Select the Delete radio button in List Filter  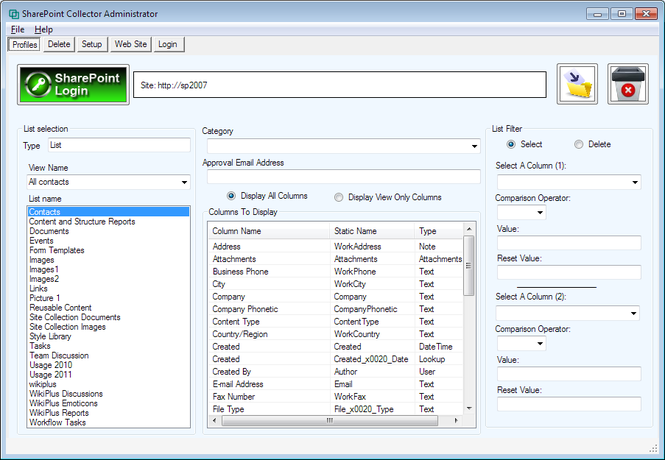579,145
